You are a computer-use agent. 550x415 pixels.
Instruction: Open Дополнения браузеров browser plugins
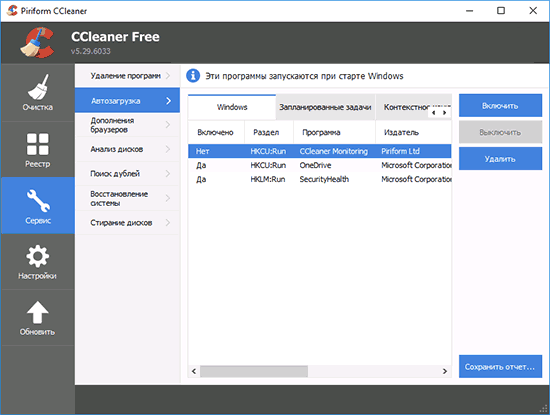[x=128, y=125]
